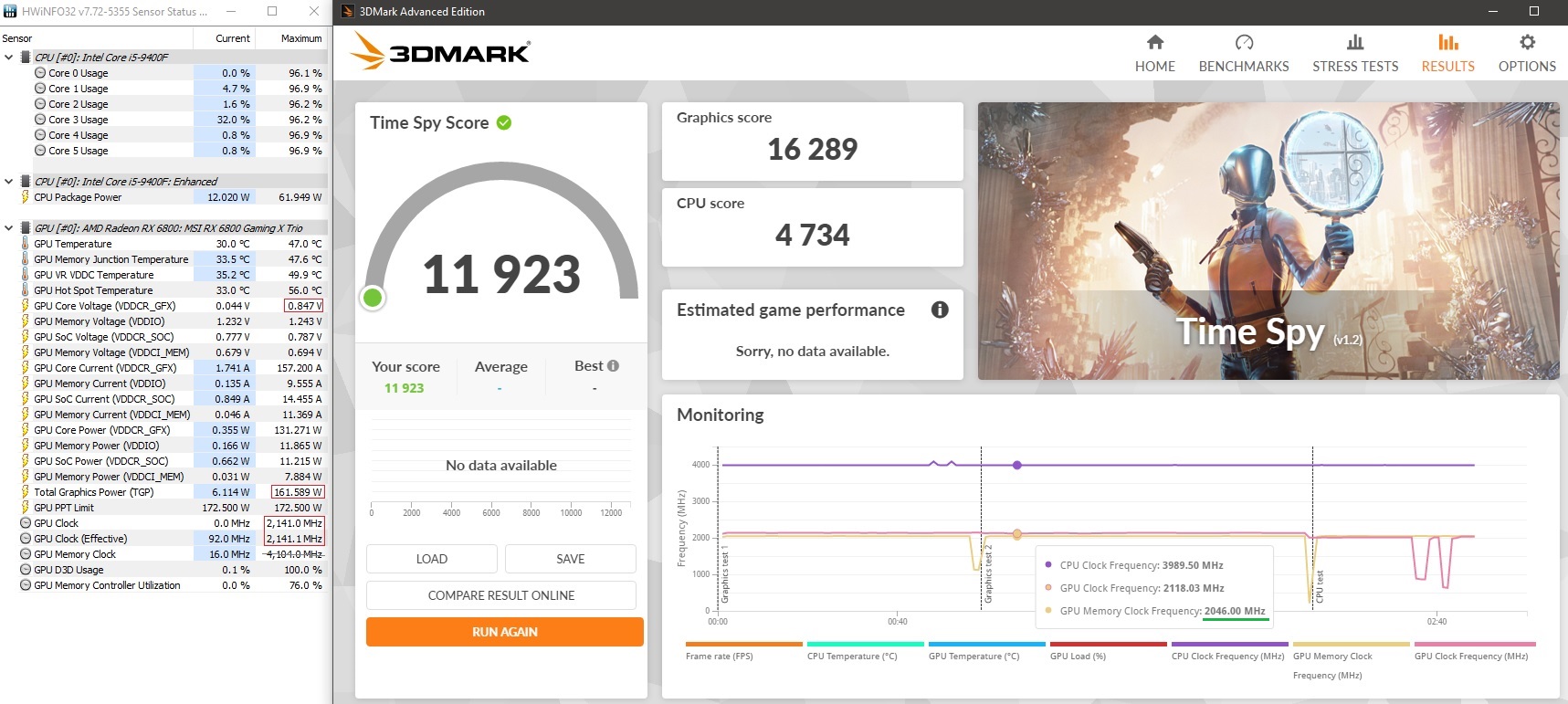Viewport: 1568px width, 704px height.
Task: Click the benchmarks gauge icon
Action: click(1244, 42)
